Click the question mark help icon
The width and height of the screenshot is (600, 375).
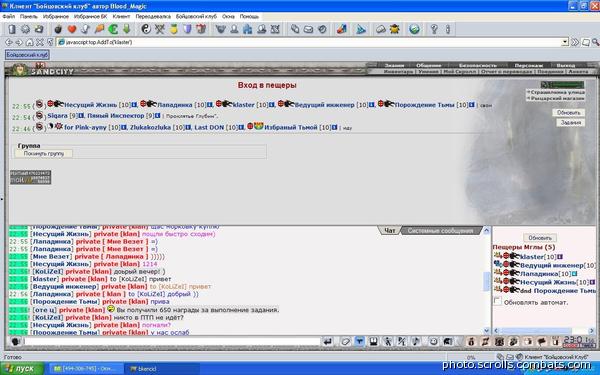[434, 29]
